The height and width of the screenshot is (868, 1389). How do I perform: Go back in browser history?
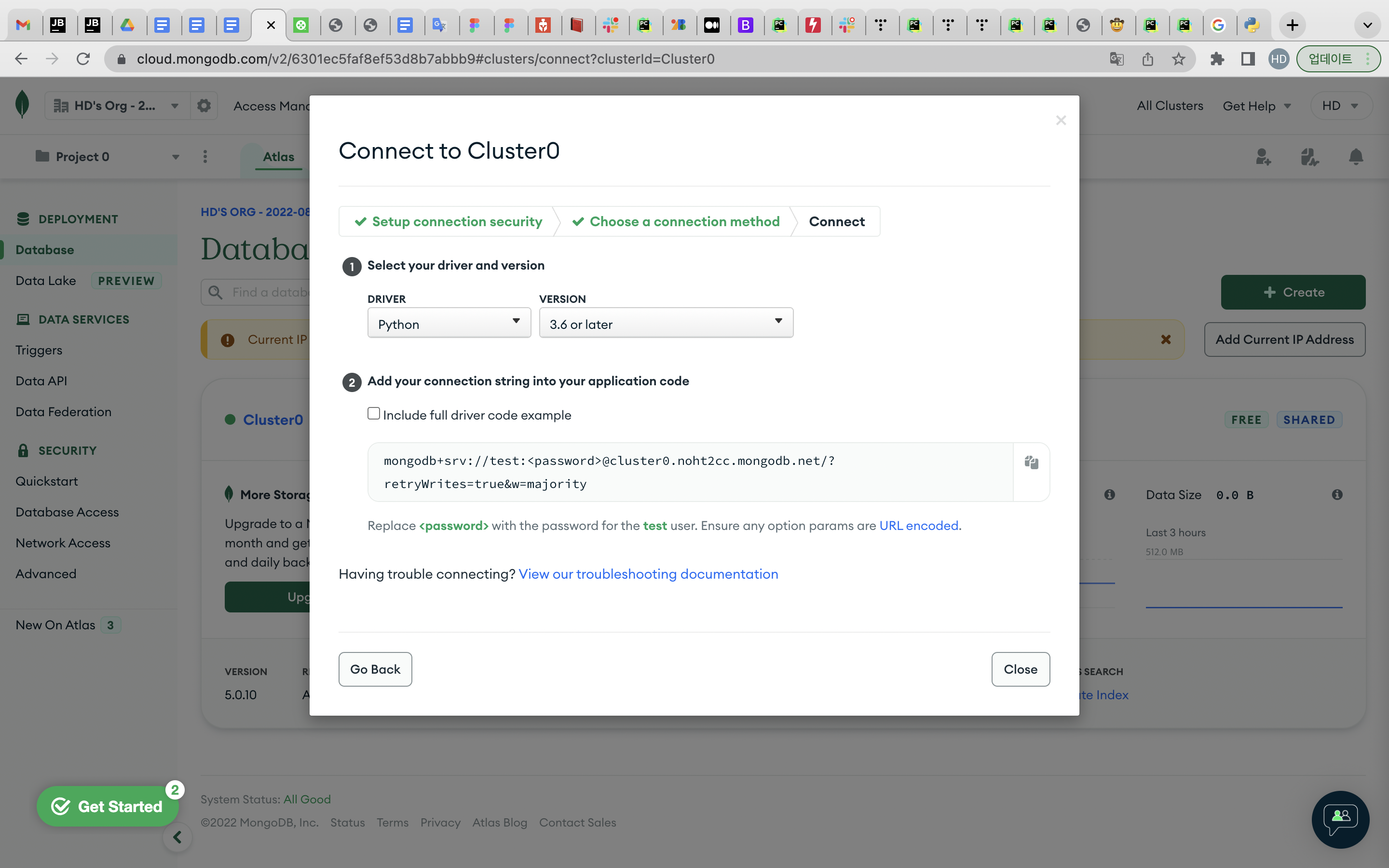tap(21, 58)
